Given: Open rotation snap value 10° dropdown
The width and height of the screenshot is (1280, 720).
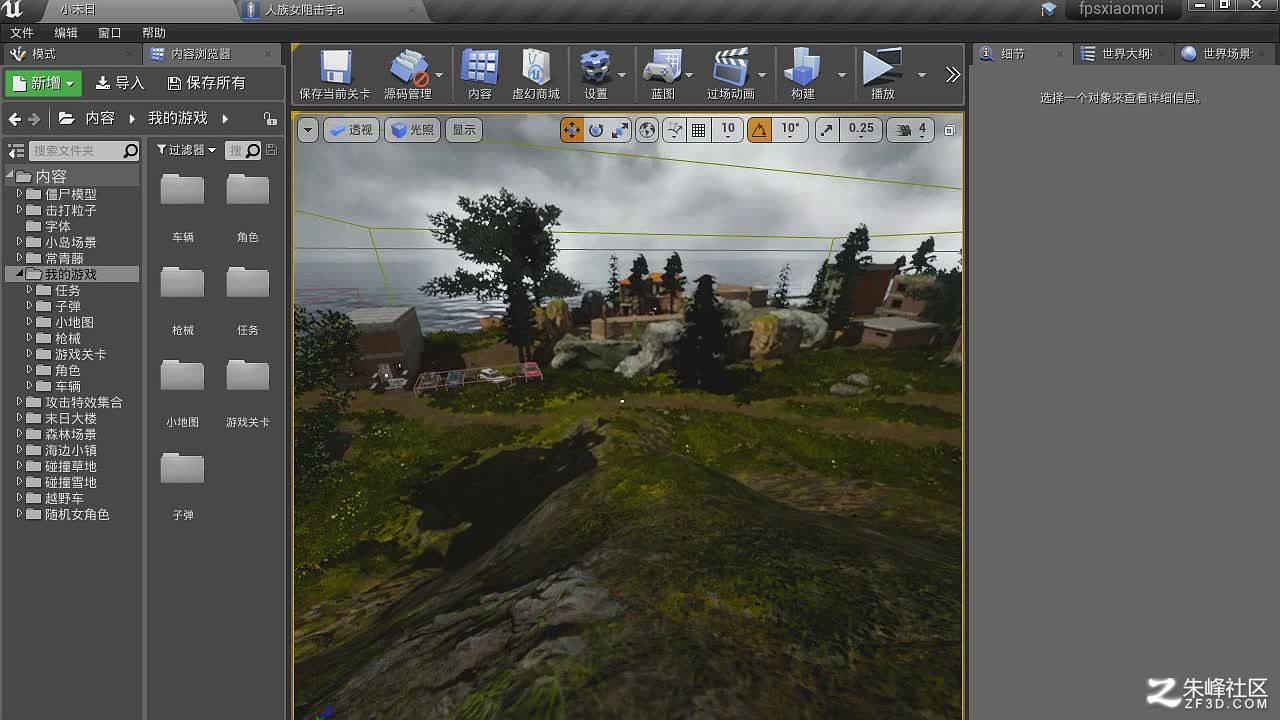Looking at the screenshot, I should coord(790,130).
